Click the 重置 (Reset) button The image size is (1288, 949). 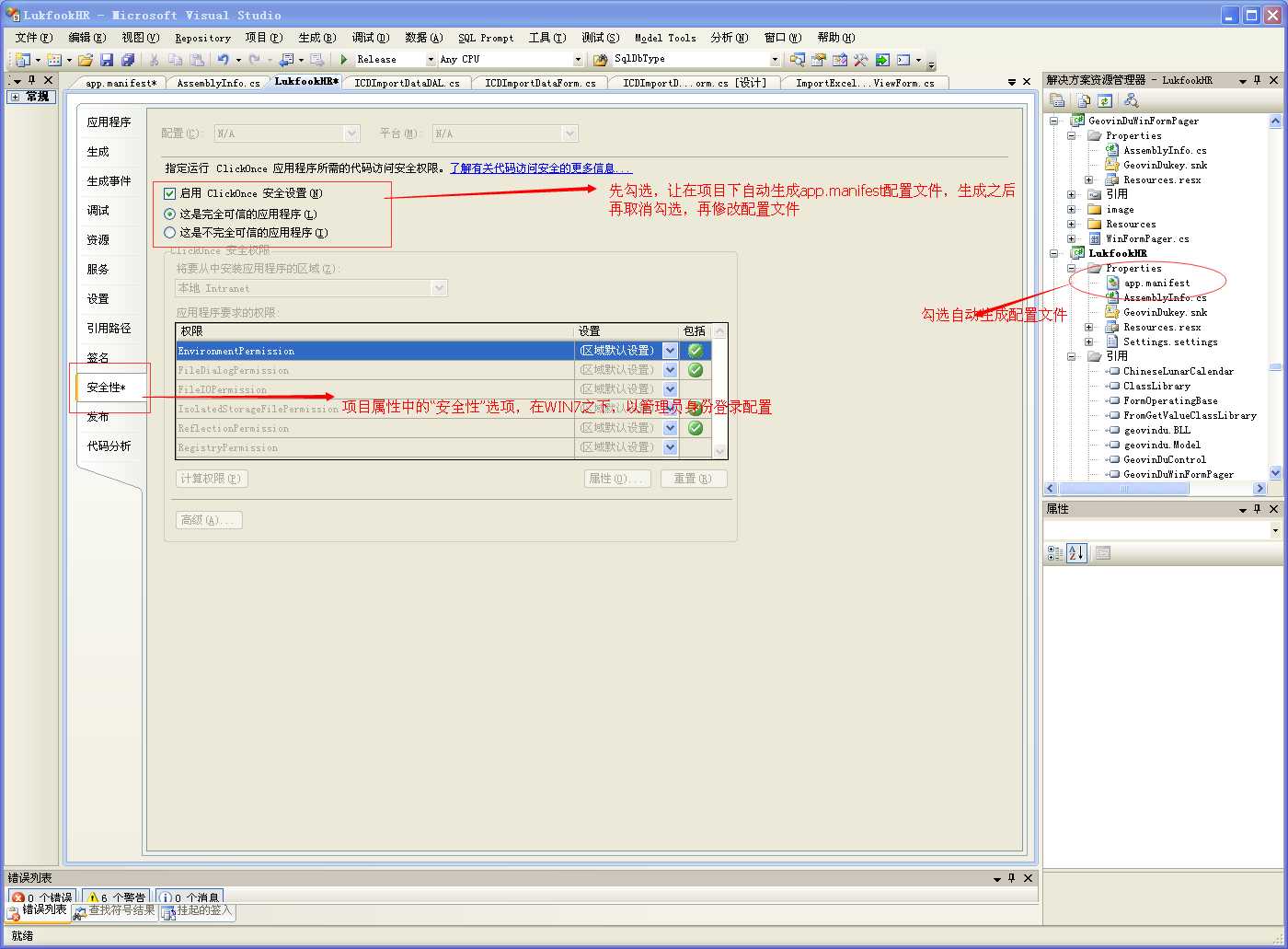click(693, 479)
